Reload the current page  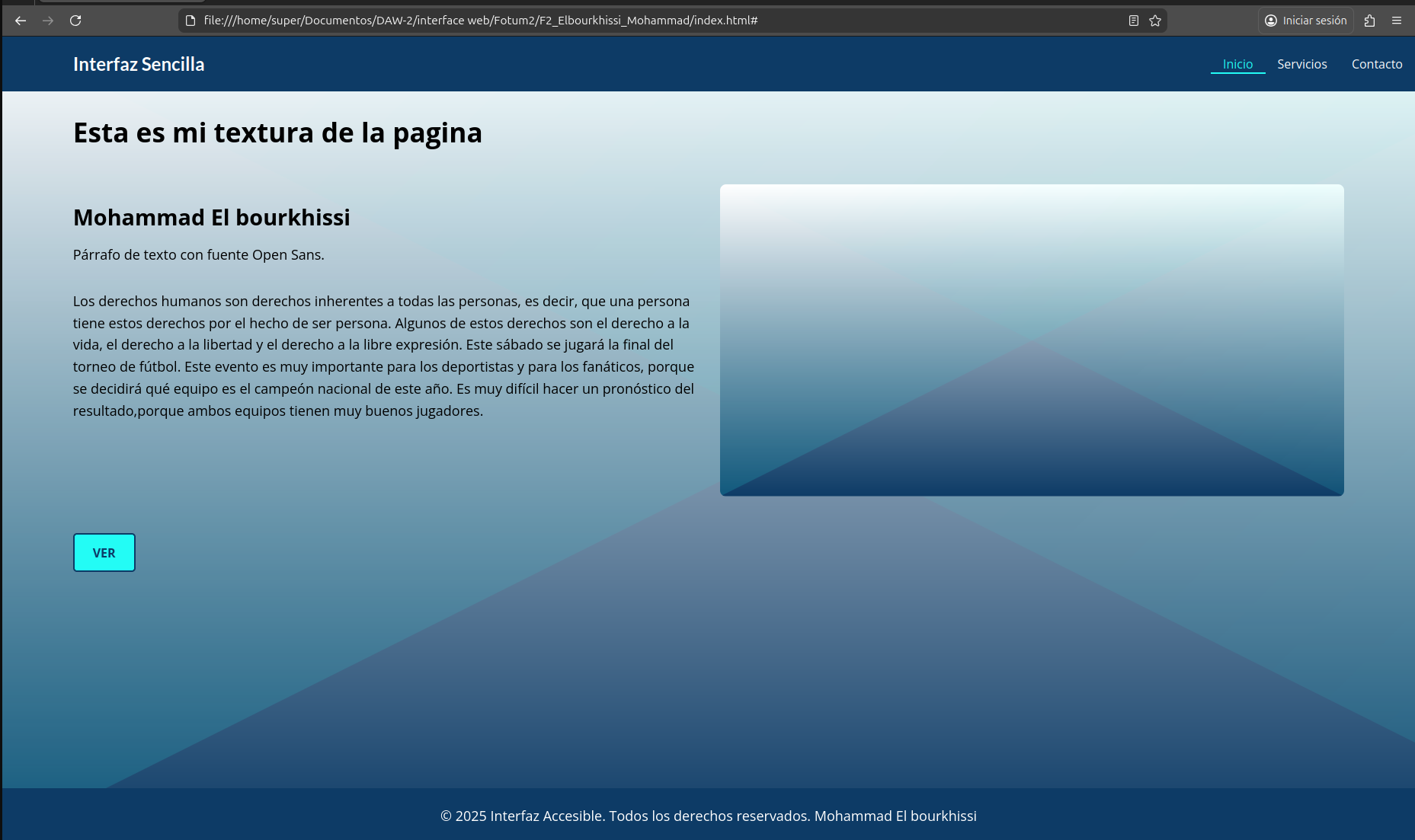tap(75, 21)
